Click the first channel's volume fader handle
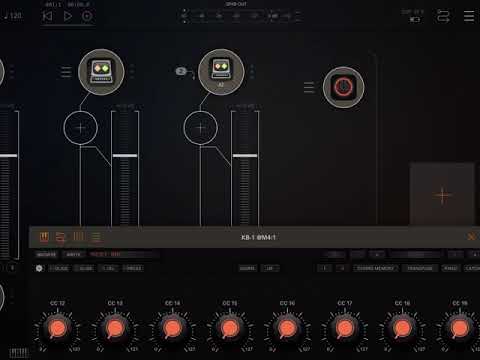This screenshot has height=360, width=480. point(125,156)
